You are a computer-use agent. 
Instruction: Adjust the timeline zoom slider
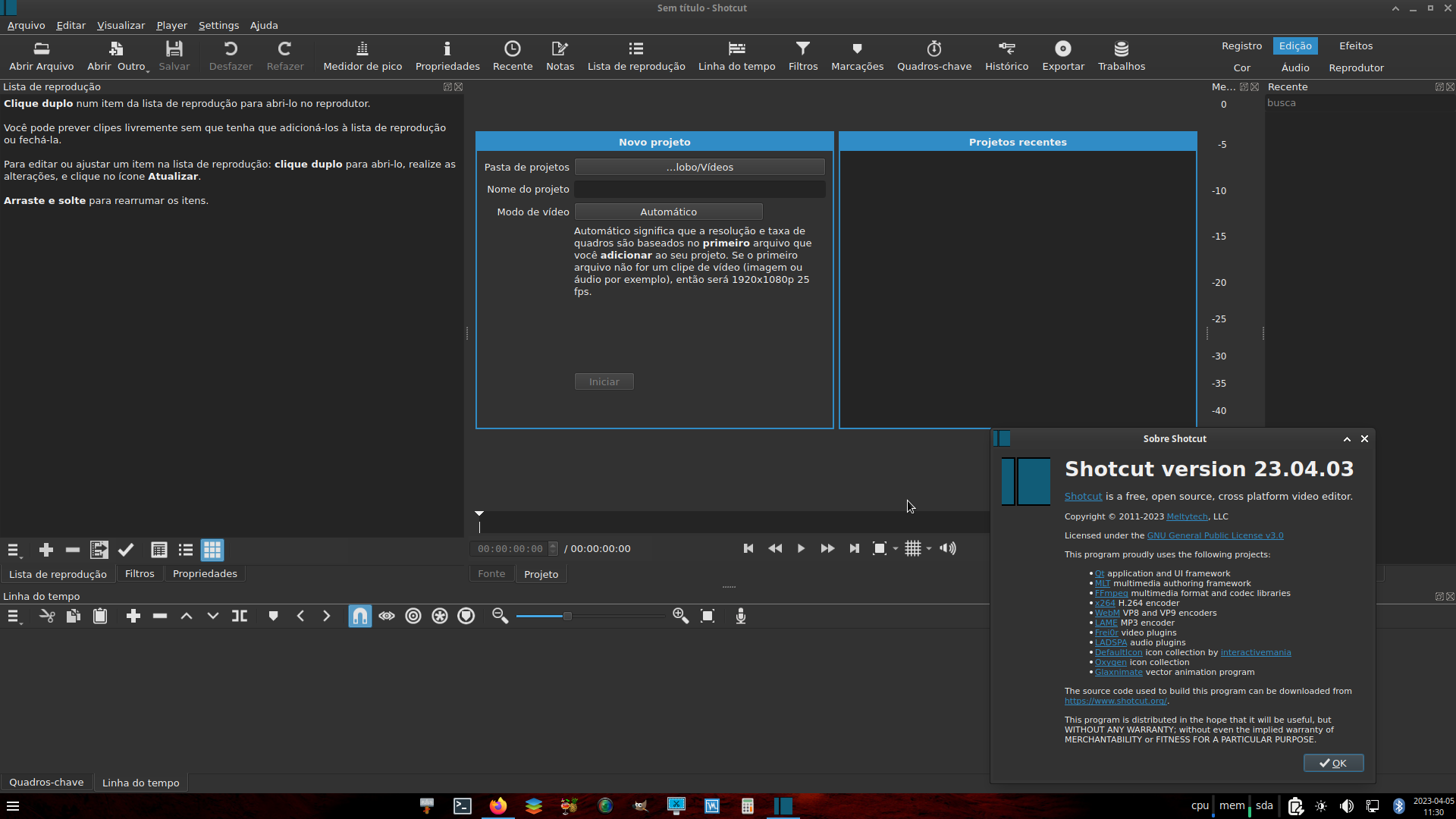pyautogui.click(x=567, y=617)
